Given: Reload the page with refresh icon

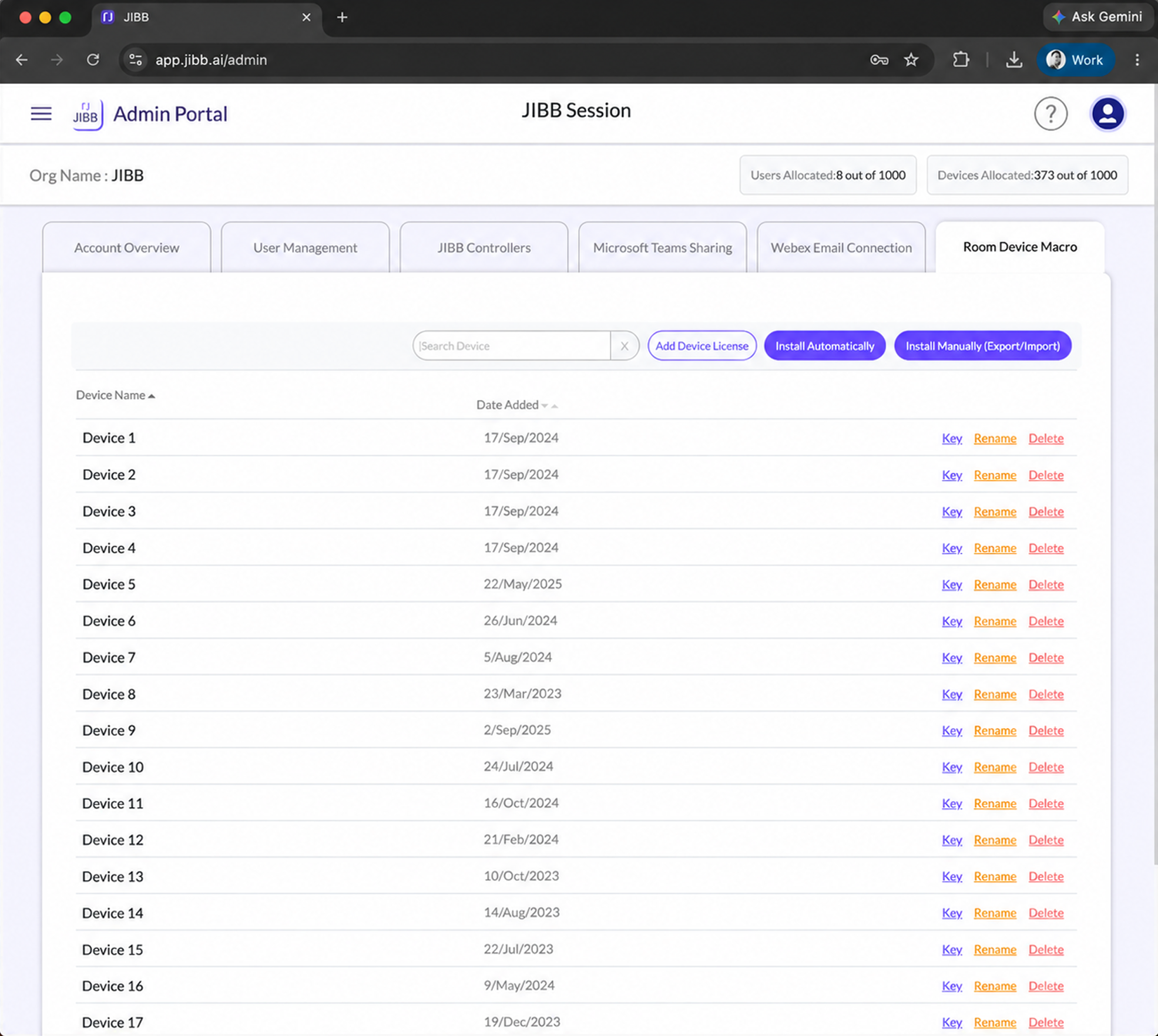Looking at the screenshot, I should tap(93, 60).
